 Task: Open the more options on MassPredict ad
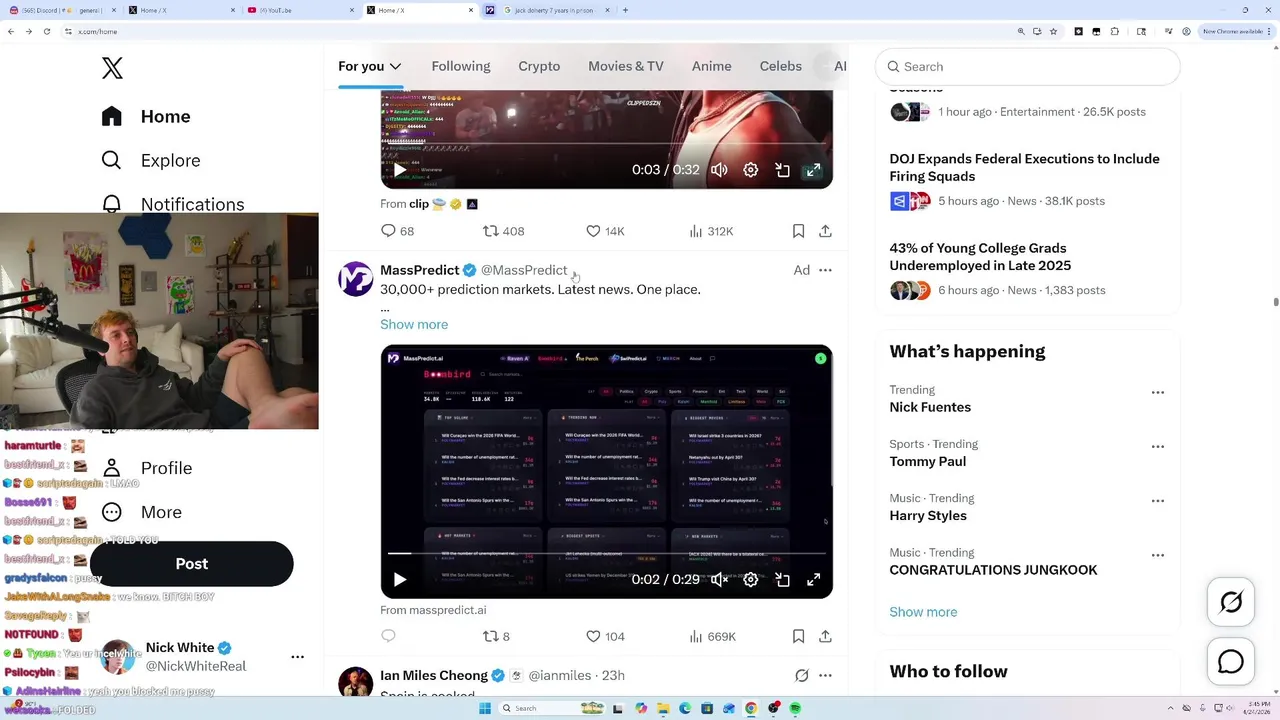825,270
